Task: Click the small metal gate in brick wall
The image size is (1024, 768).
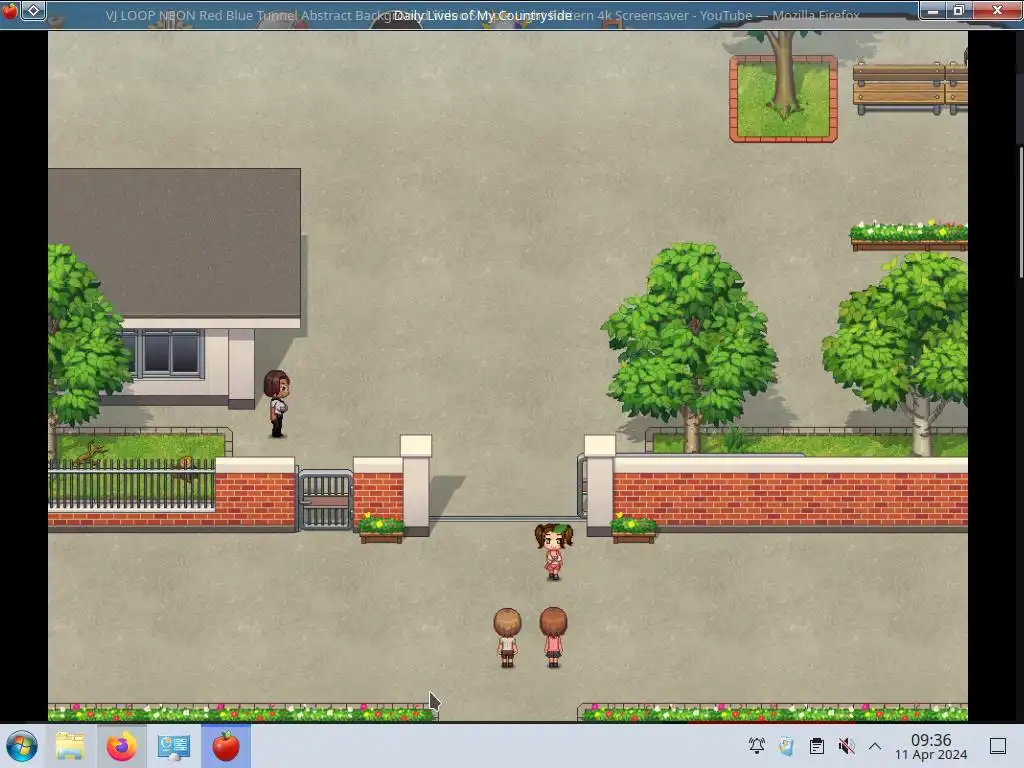Action: pos(325,500)
